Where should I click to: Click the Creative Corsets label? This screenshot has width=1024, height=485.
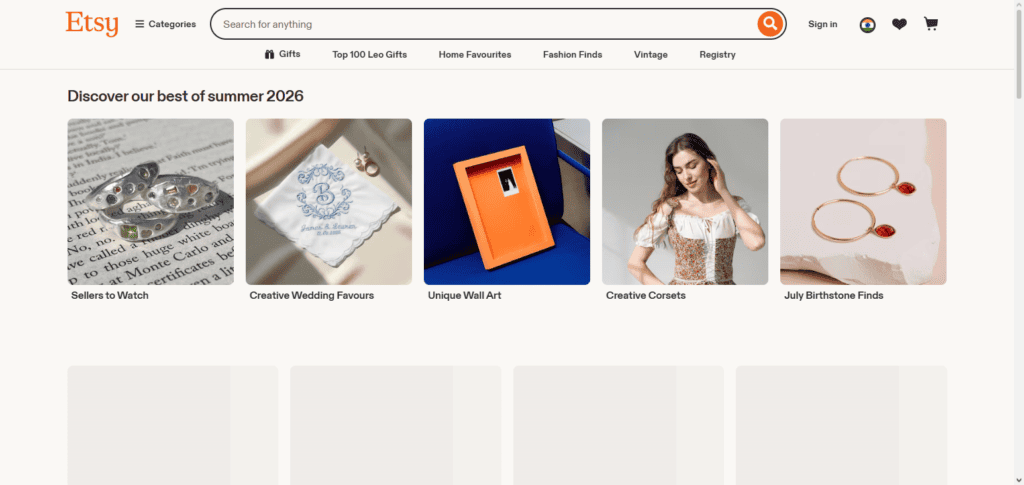point(646,296)
